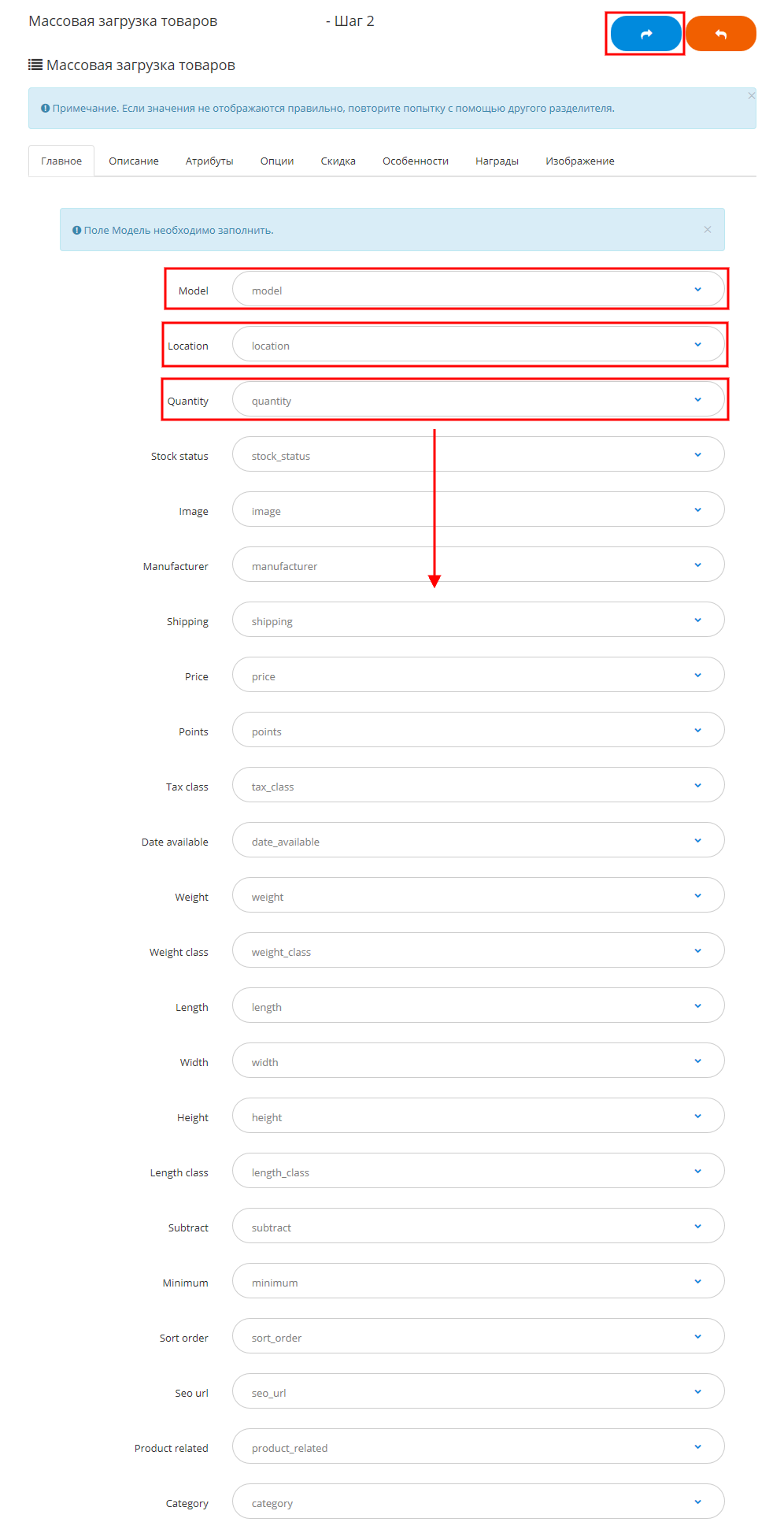Open the Скидка tab
Image resolution: width=784 pixels, height=1533 pixels.
click(x=338, y=161)
